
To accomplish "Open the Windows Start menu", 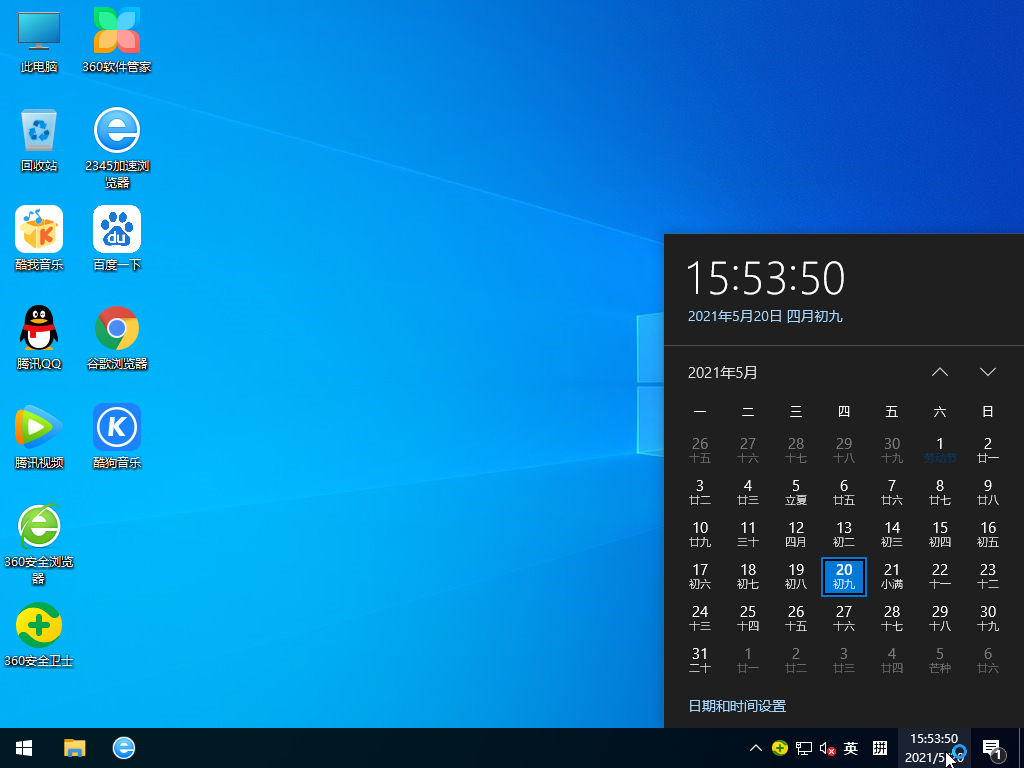I will 24,748.
